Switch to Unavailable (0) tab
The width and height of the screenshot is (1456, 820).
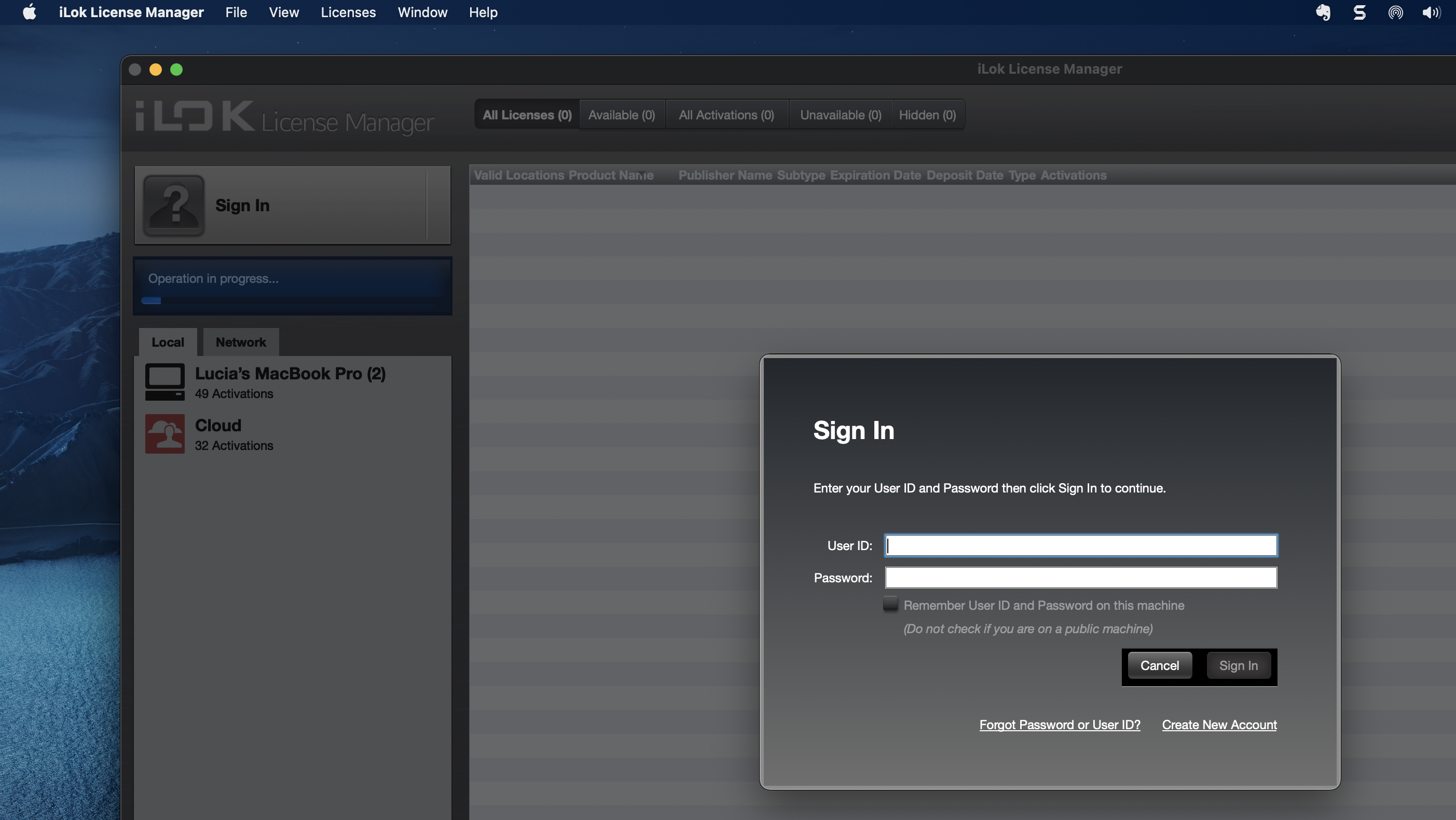[841, 115]
